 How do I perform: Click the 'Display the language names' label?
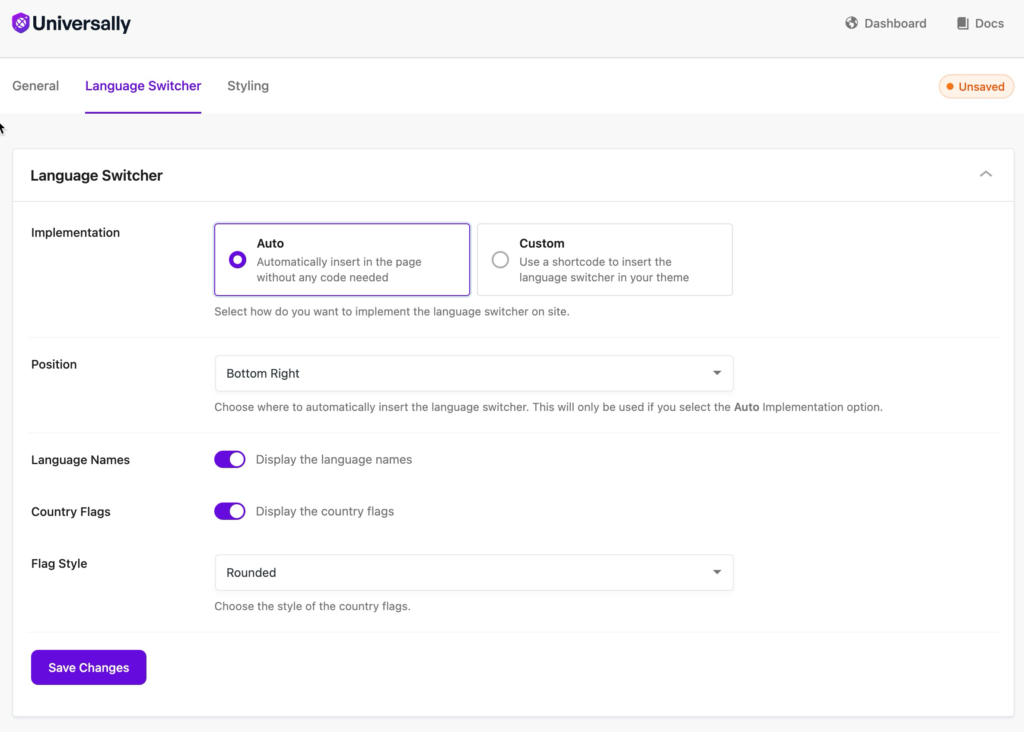(334, 460)
